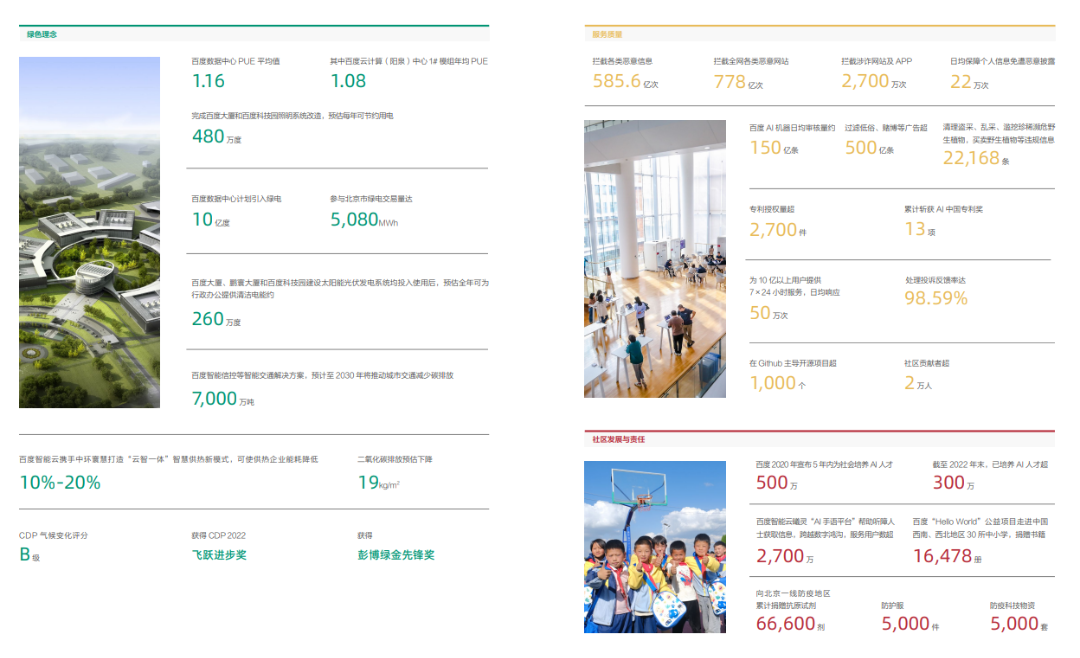Click the 22,168 条 figure
The image size is (1080, 658).
click(x=976, y=158)
